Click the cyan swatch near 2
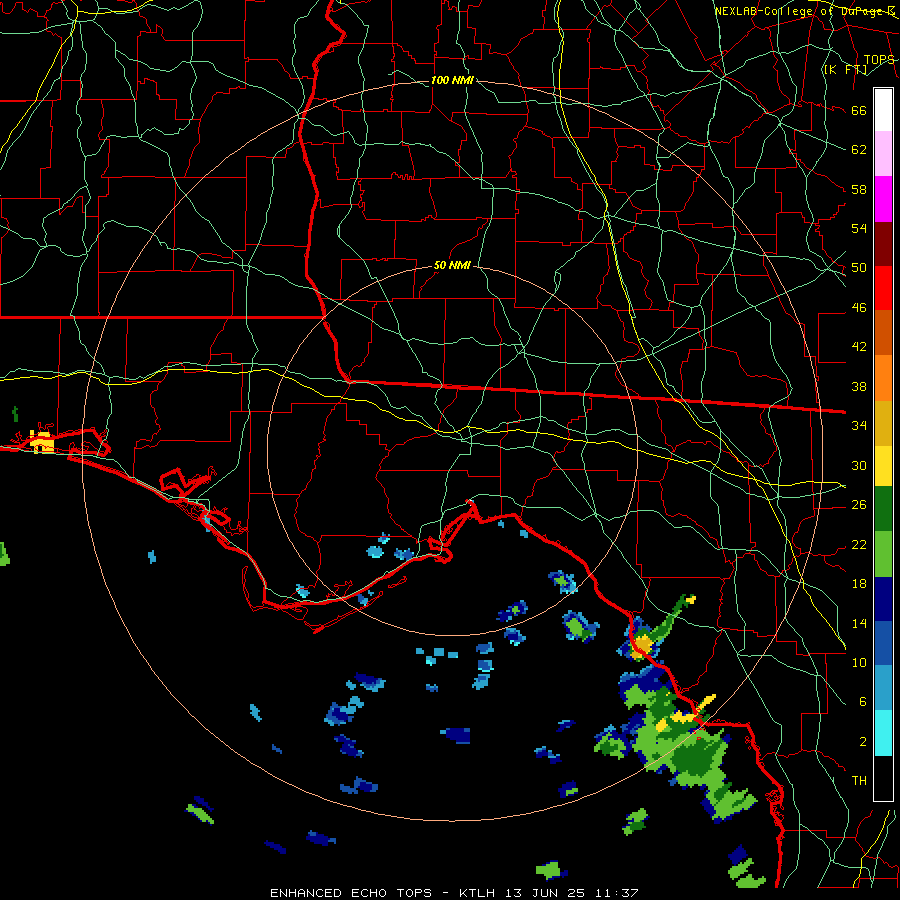 tap(883, 733)
